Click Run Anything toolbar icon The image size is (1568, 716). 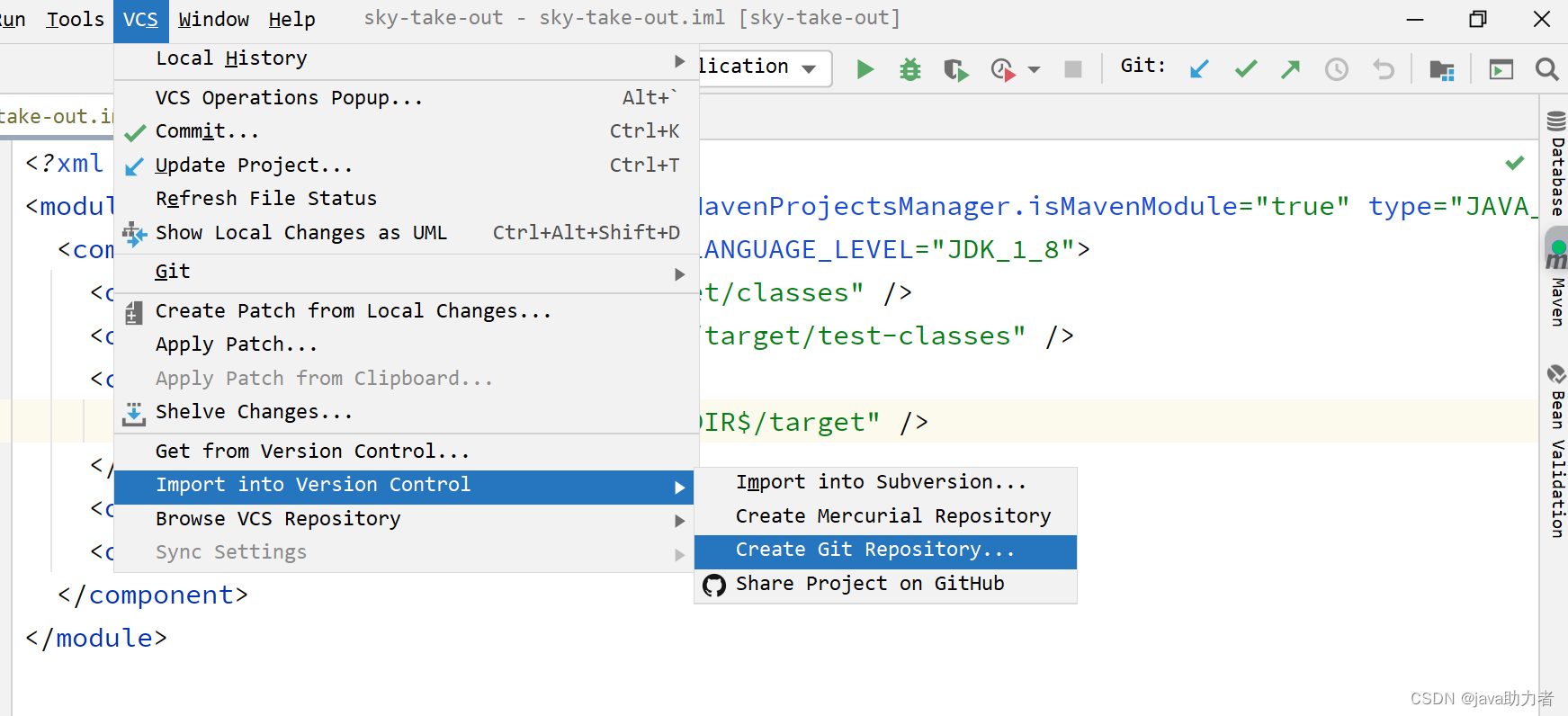1501,69
